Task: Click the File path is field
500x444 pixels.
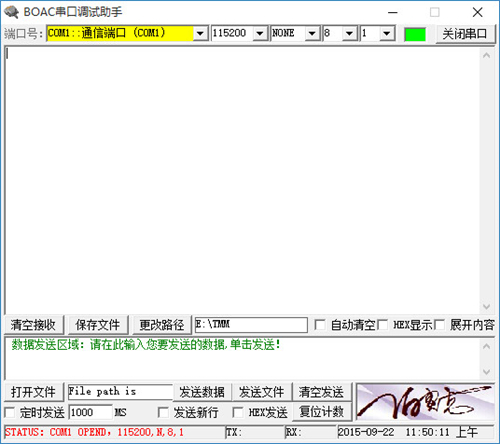Action: click(120, 392)
